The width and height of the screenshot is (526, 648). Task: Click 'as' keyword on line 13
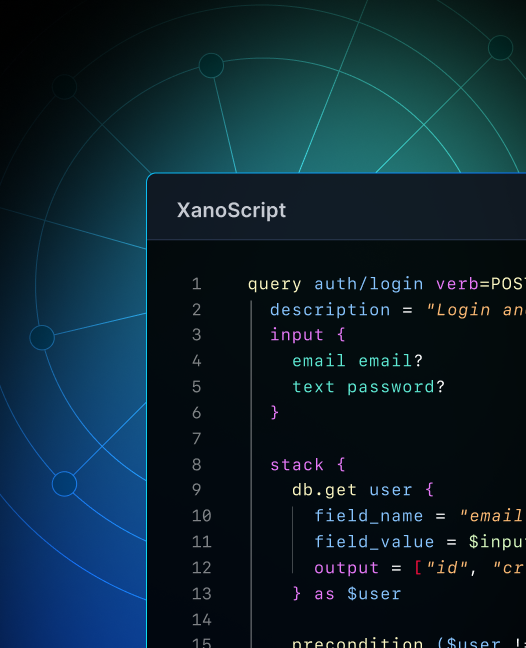tap(324, 594)
